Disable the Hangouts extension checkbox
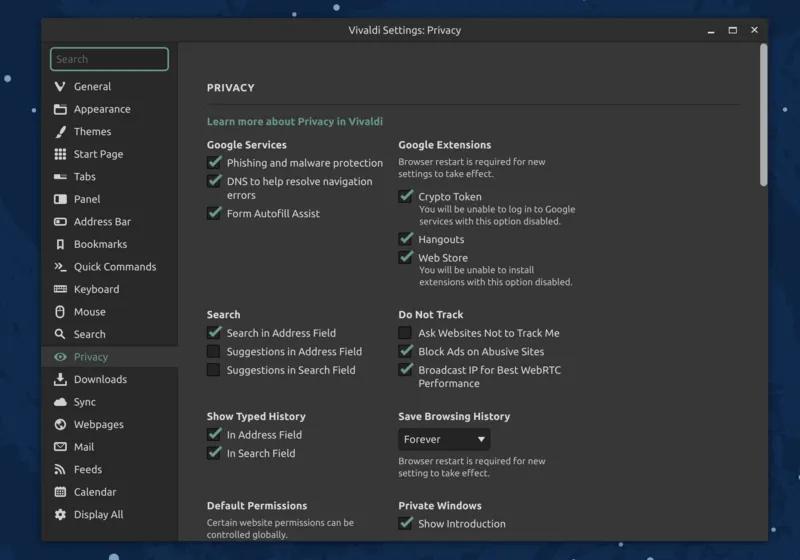This screenshot has height=560, width=800. coord(405,239)
